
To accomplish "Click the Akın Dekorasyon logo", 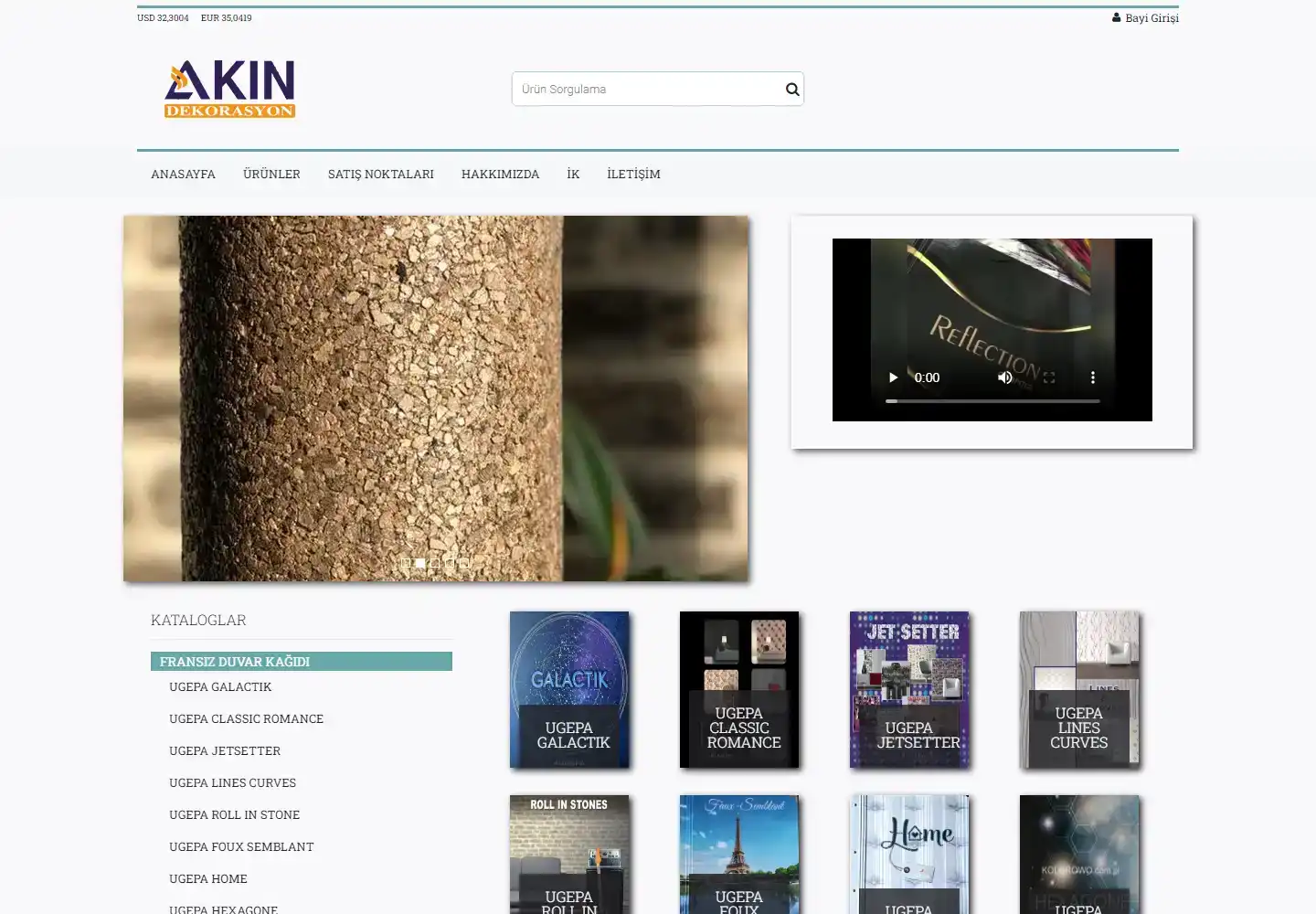I will (229, 90).
